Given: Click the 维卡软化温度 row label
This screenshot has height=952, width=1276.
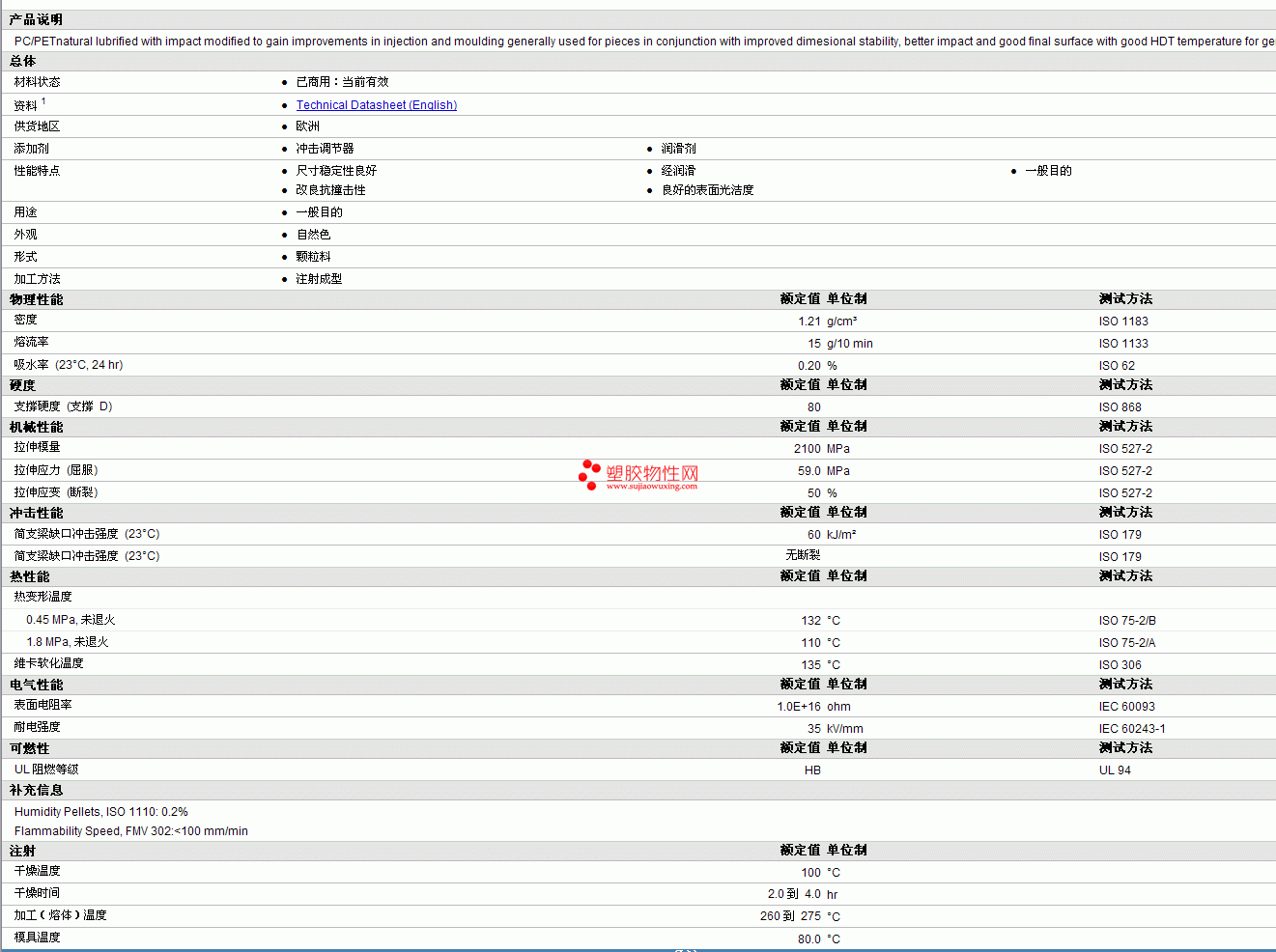Looking at the screenshot, I should (49, 663).
